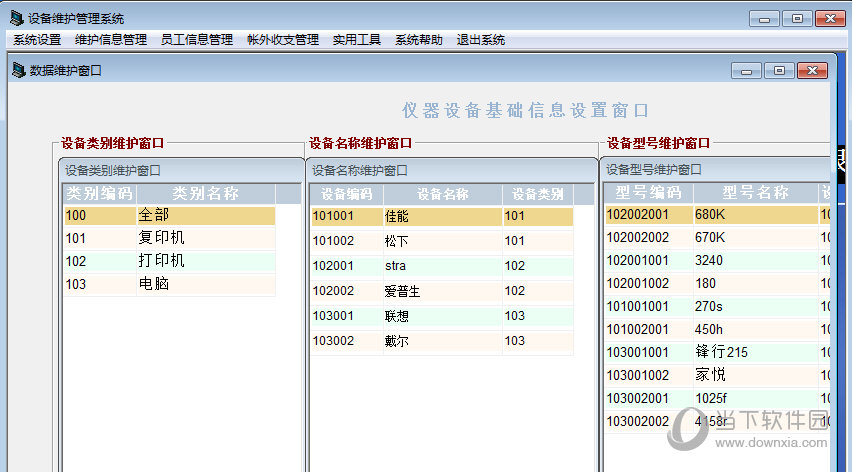
Task: Click device code cell 103002
Action: pyautogui.click(x=346, y=341)
